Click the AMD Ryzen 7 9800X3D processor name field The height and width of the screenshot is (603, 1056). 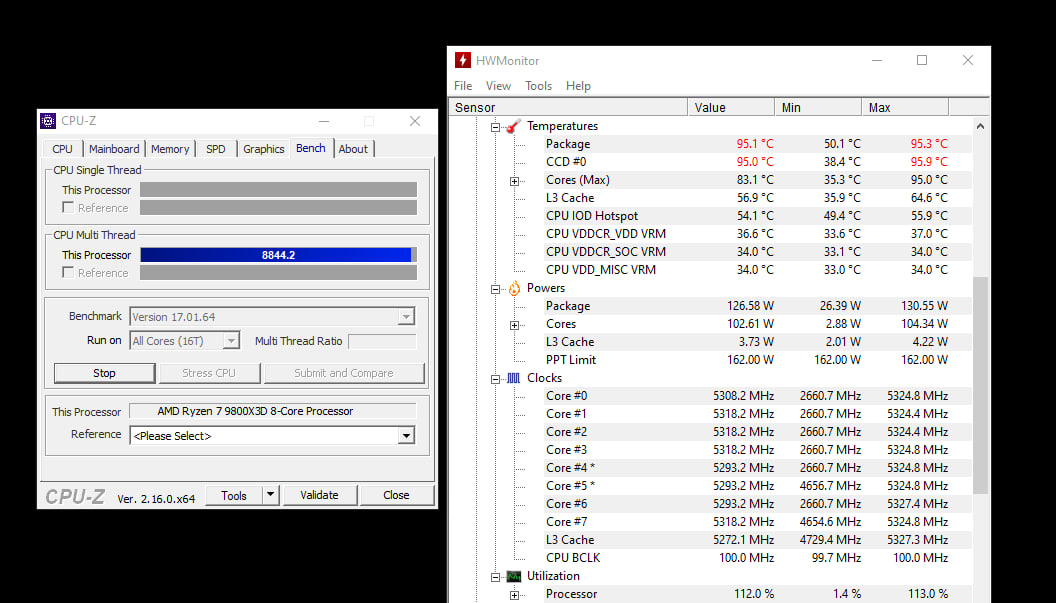coord(273,411)
